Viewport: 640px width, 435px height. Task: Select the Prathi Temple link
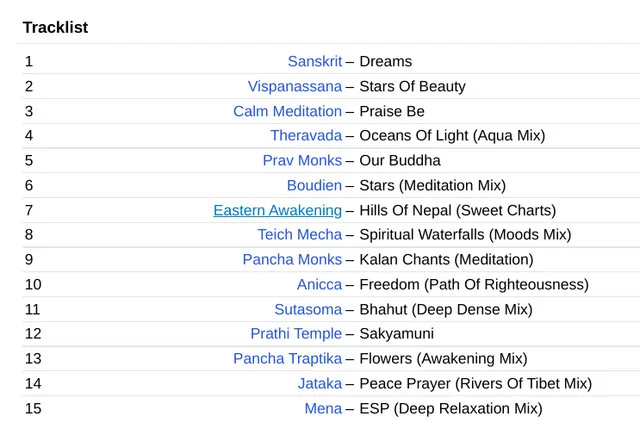click(295, 334)
